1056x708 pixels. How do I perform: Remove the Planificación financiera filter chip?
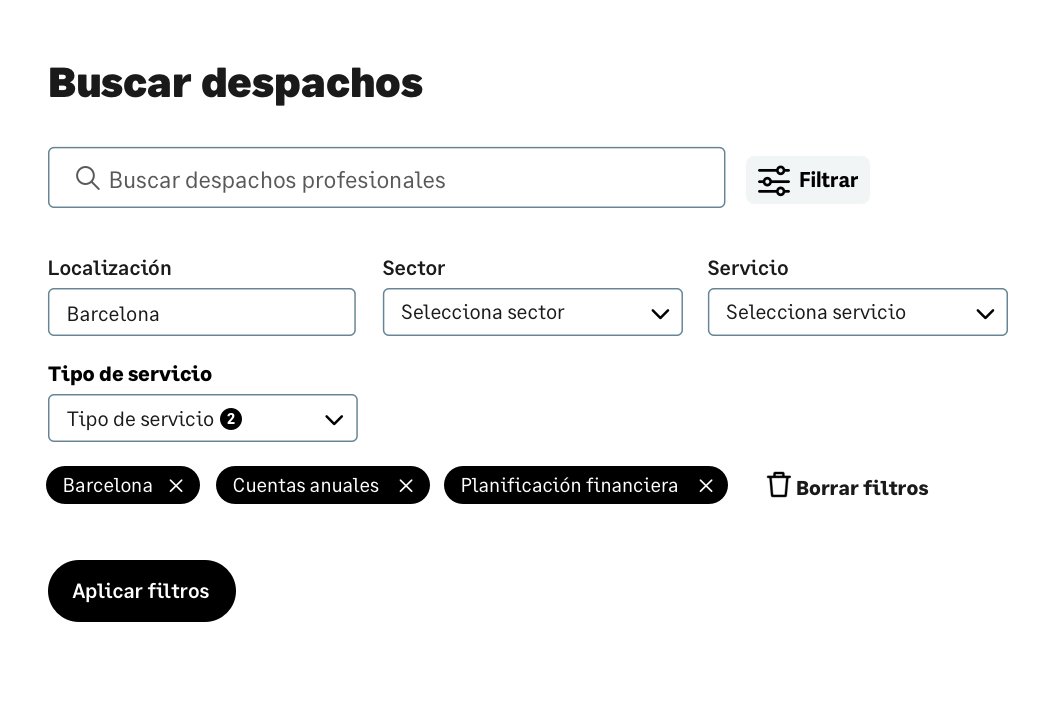coord(706,485)
